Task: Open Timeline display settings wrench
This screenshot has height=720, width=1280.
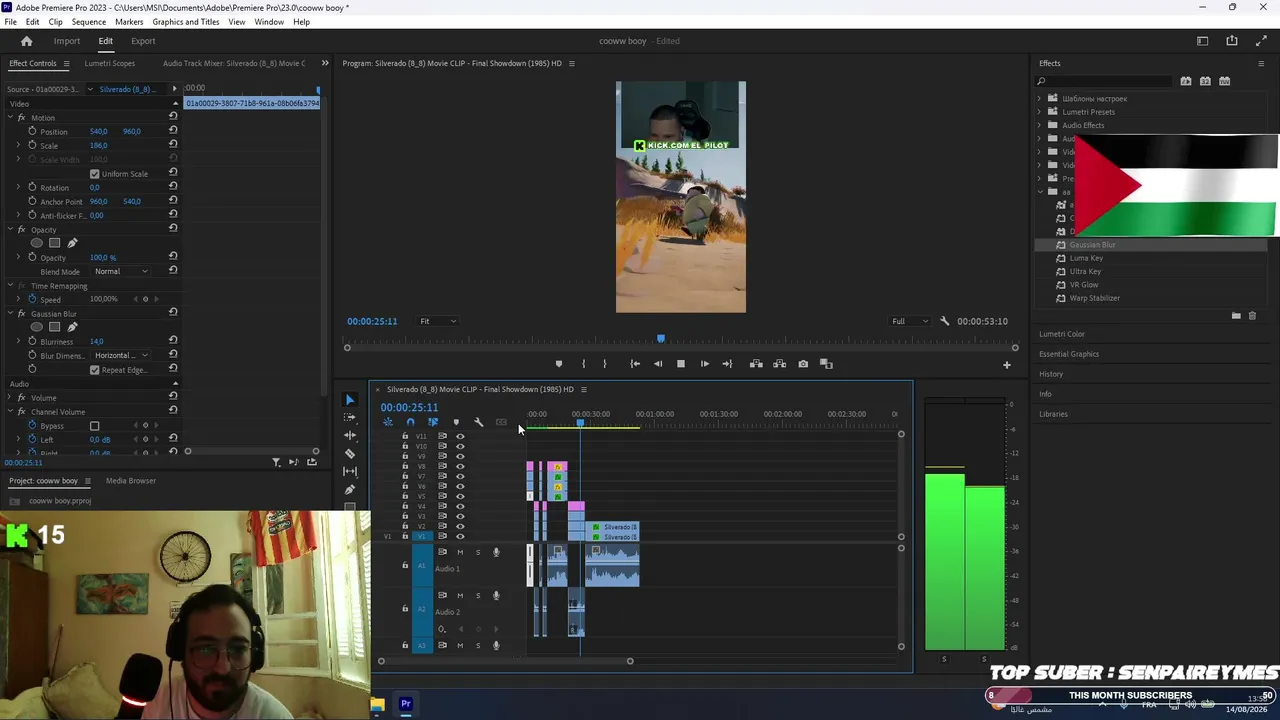Action: (478, 422)
